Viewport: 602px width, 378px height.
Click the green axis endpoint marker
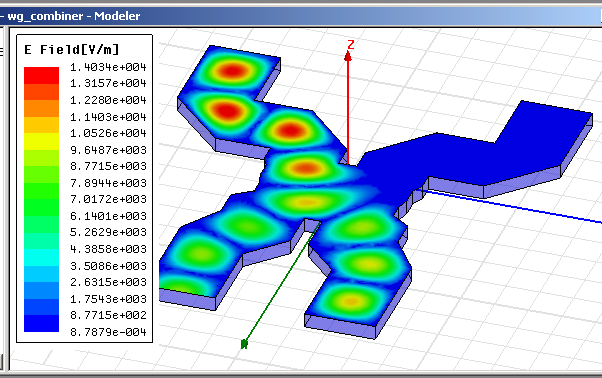(x=244, y=344)
